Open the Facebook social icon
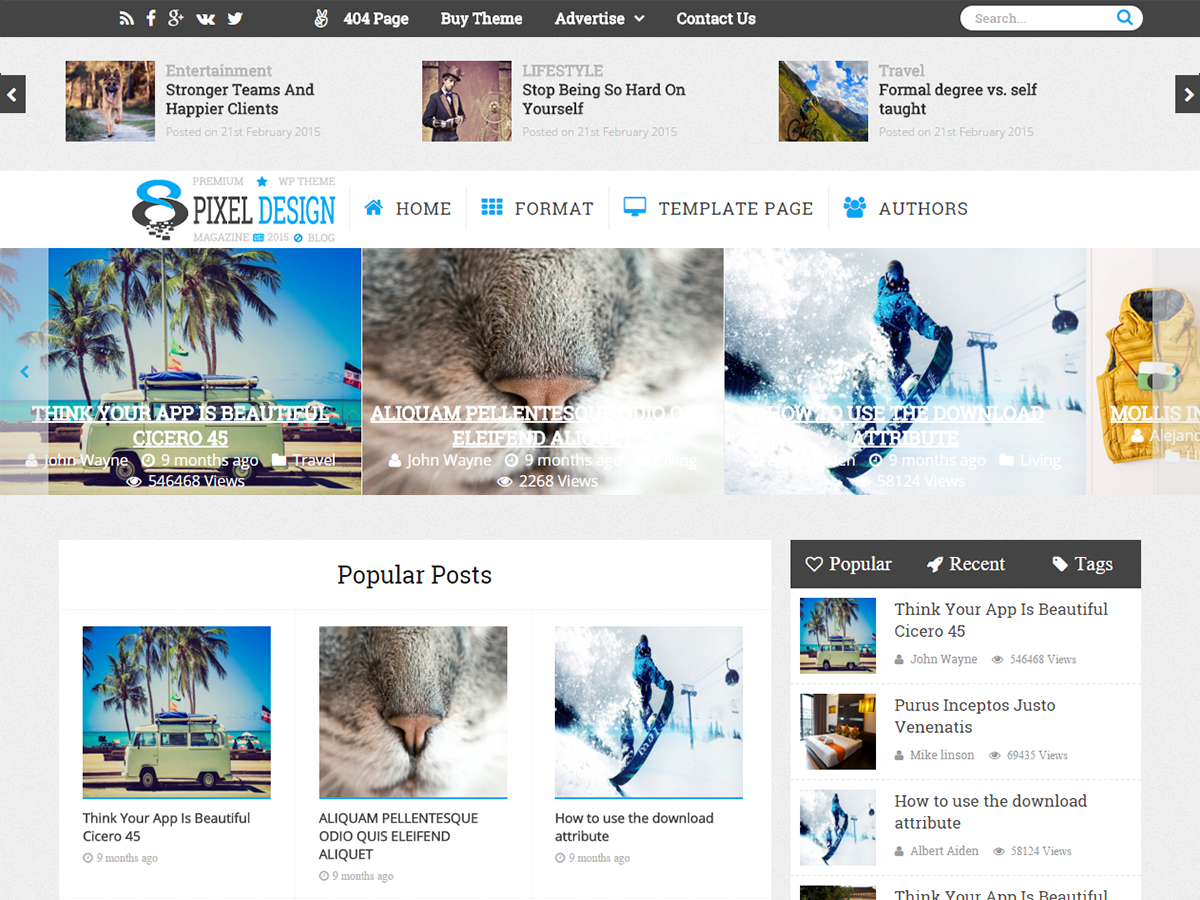 151,19
